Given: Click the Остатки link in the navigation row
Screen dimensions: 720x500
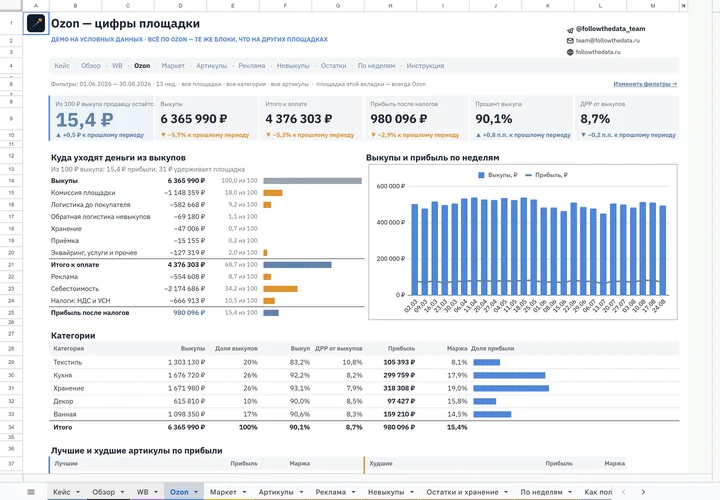Looking at the screenshot, I should click(333, 66).
